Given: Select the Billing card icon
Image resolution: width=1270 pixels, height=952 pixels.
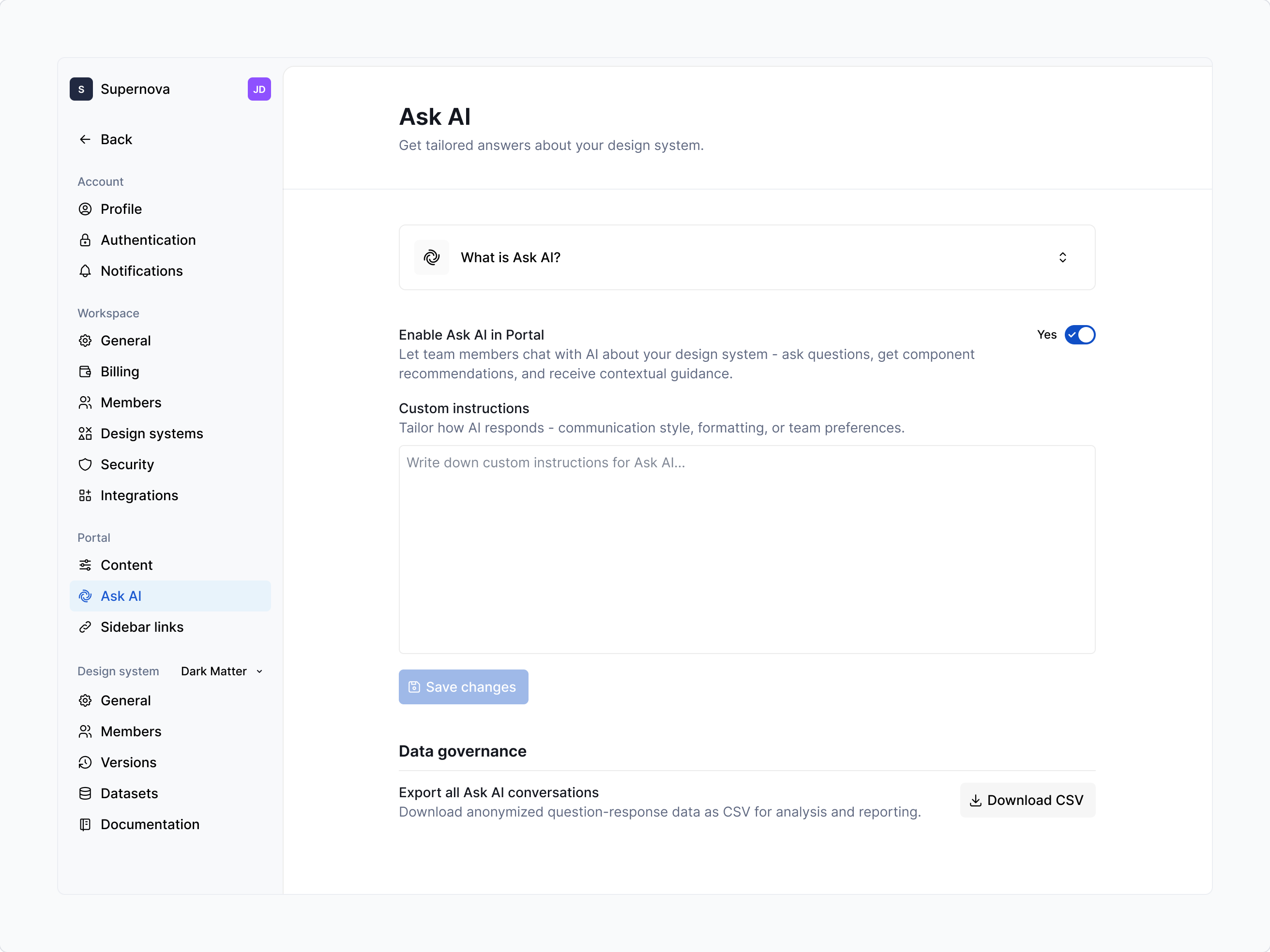Looking at the screenshot, I should (x=85, y=372).
